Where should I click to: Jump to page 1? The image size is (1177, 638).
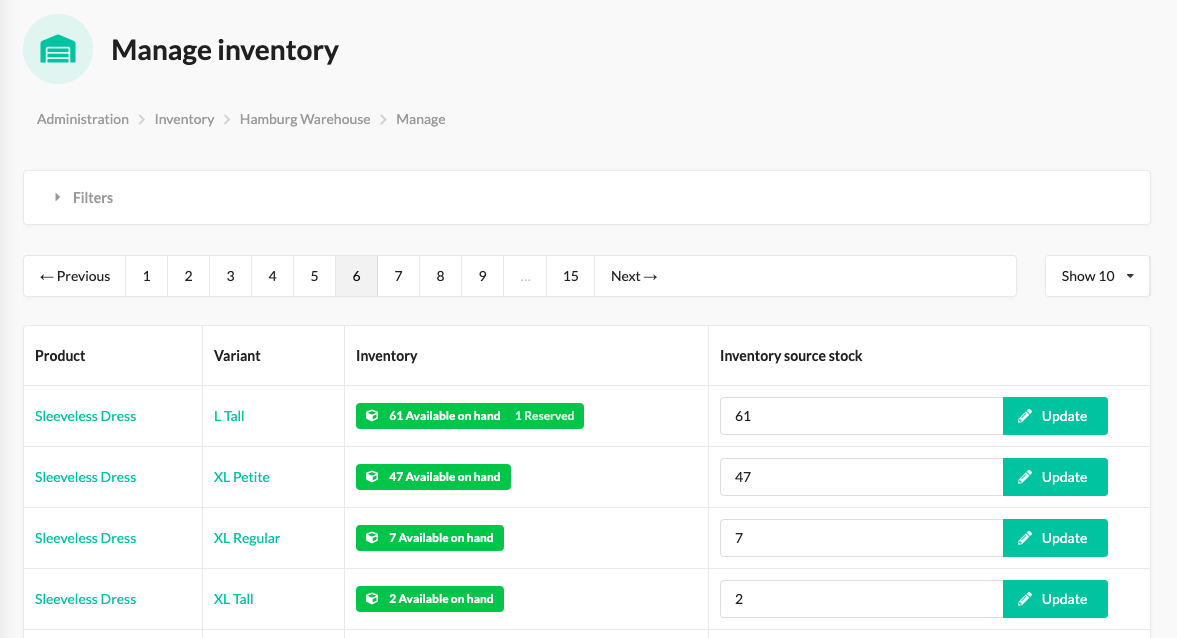pyautogui.click(x=146, y=276)
